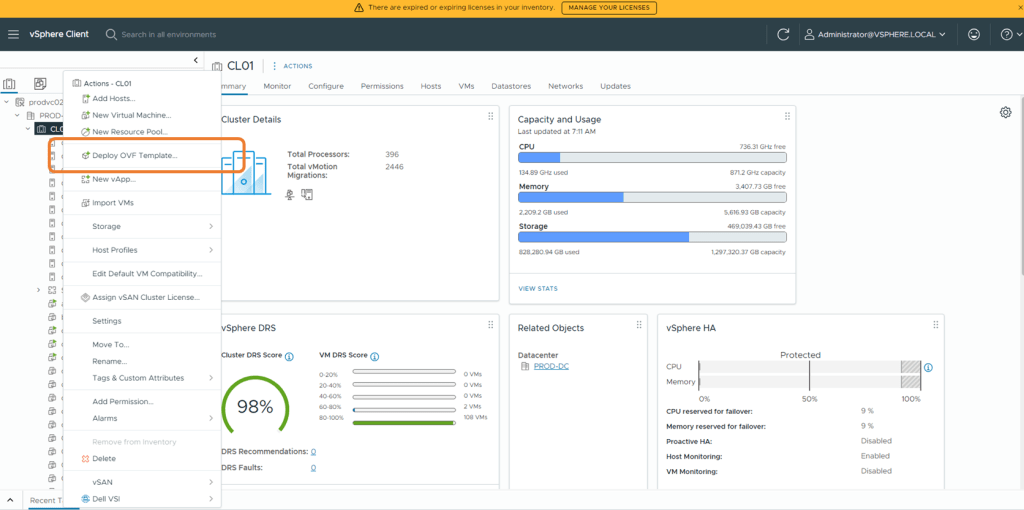1024x510 pixels.
Task: Open the Configure tab
Action: click(326, 86)
